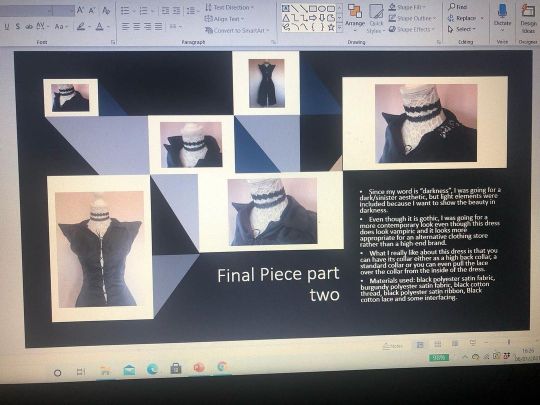Click the Increase Font Size icon
The image size is (540, 405).
[80, 10]
